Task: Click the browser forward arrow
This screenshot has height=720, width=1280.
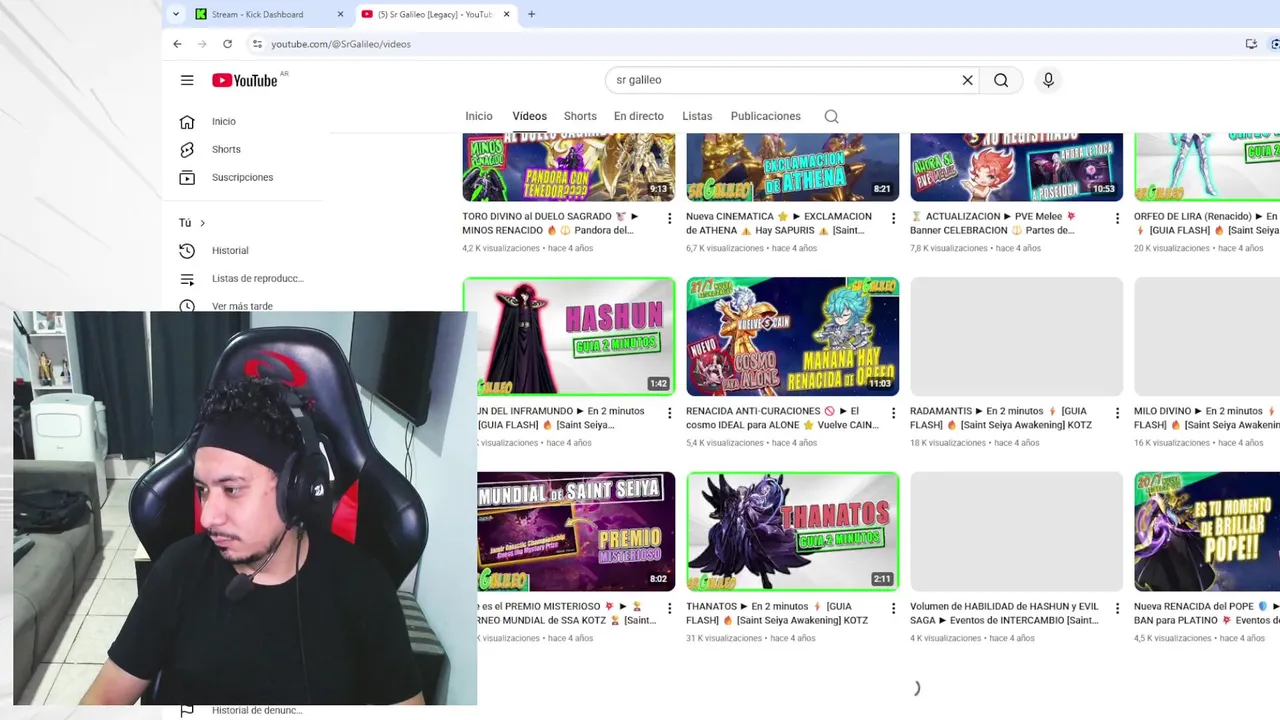Action: [x=202, y=44]
